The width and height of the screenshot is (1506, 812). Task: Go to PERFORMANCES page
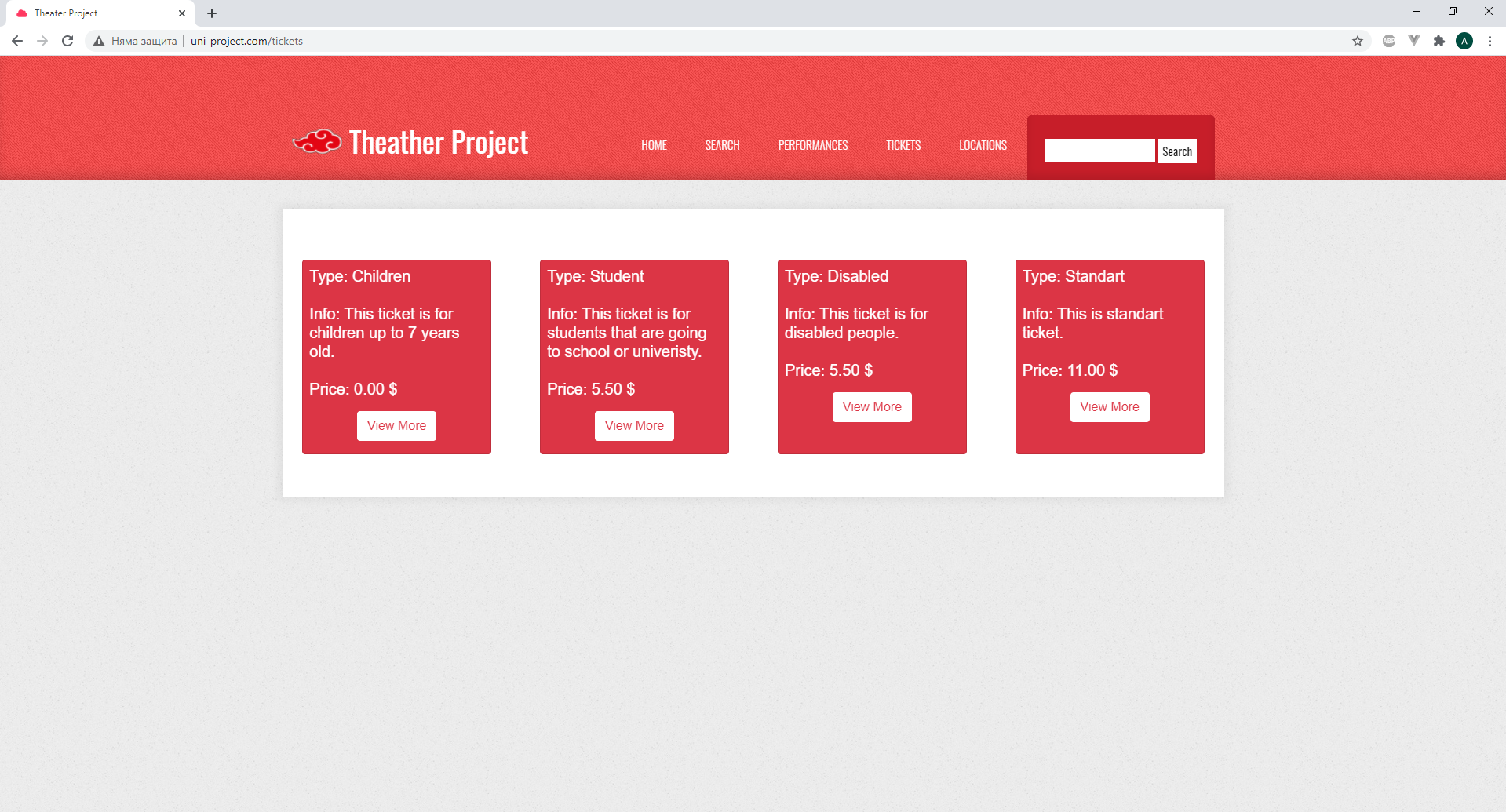813,145
